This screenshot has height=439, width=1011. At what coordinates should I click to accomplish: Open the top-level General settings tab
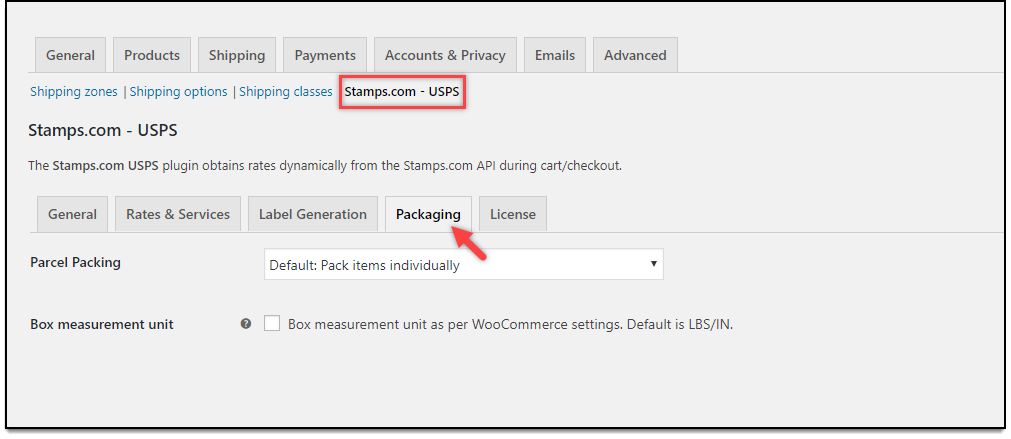pyautogui.click(x=70, y=55)
